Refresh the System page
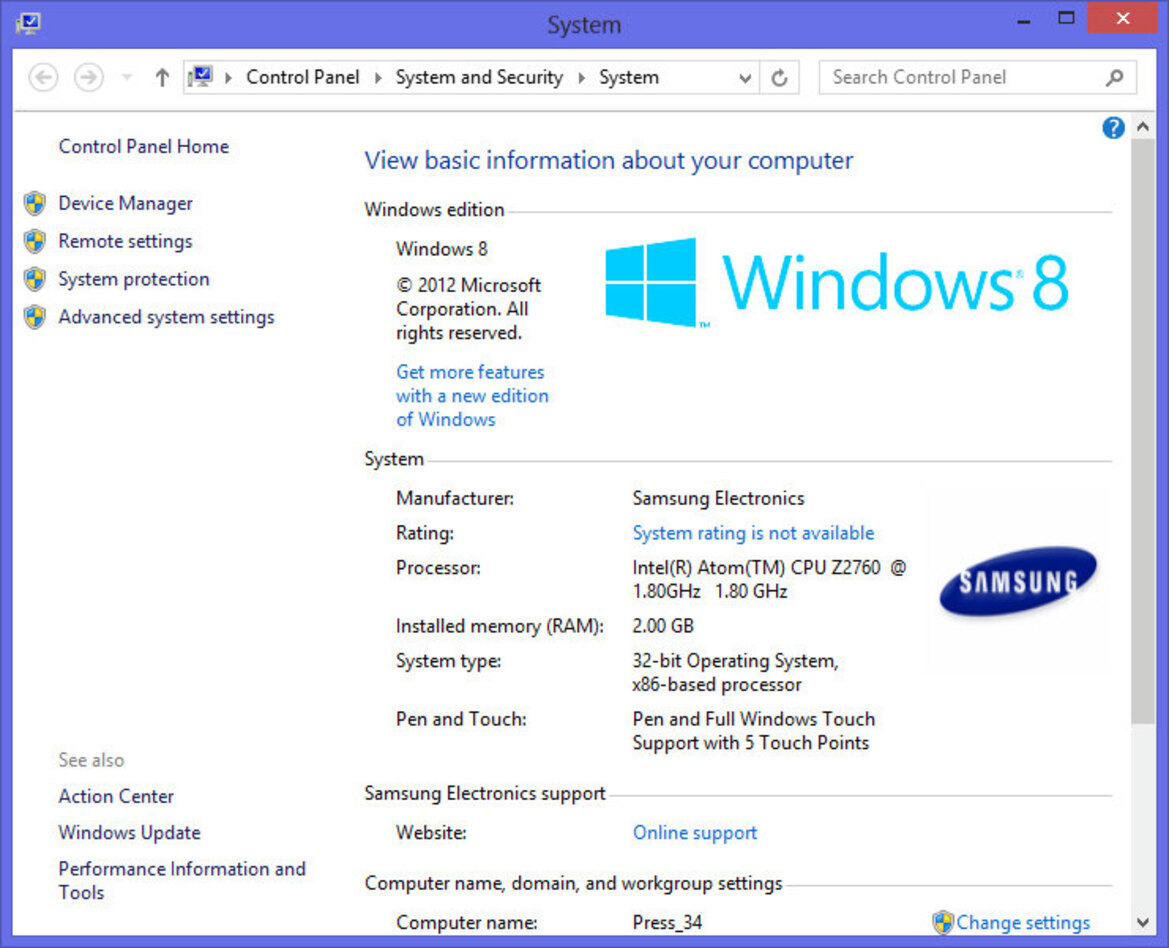1169x948 pixels. (779, 78)
